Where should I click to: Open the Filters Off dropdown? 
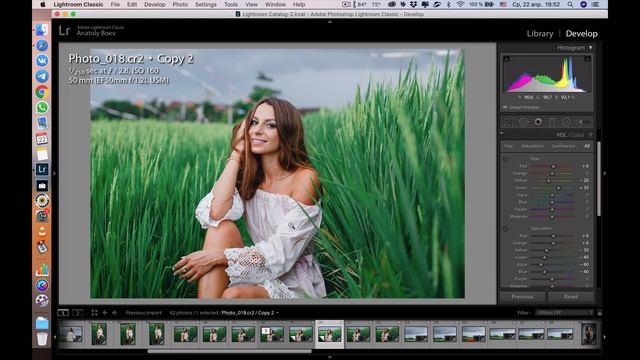pos(564,313)
